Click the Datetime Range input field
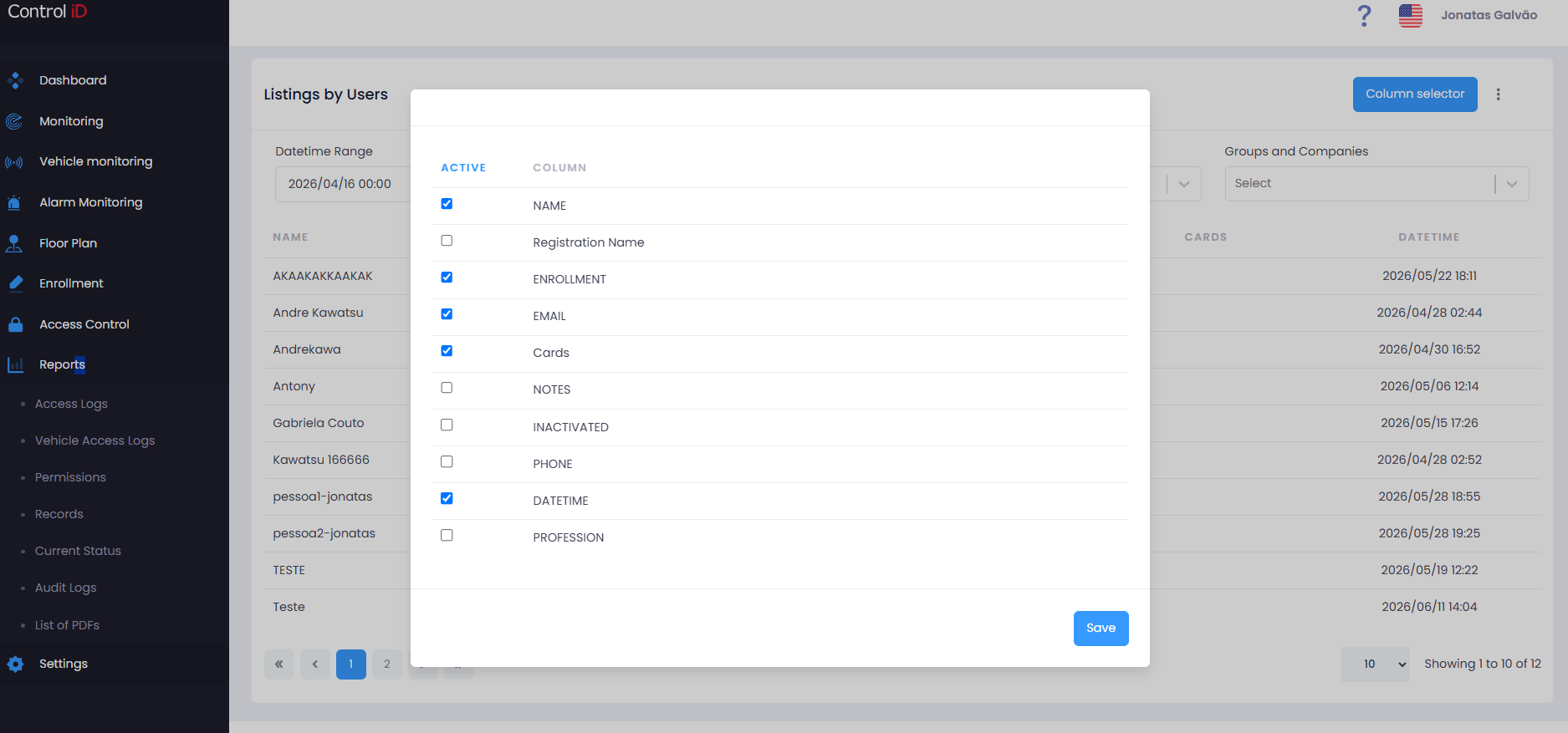Image resolution: width=1568 pixels, height=733 pixels. pos(343,184)
